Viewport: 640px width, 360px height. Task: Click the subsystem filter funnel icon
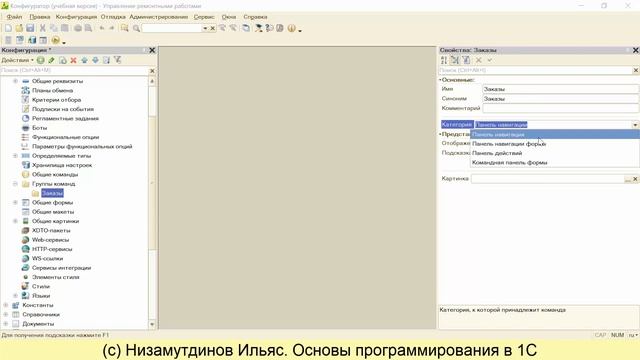[x=118, y=60]
